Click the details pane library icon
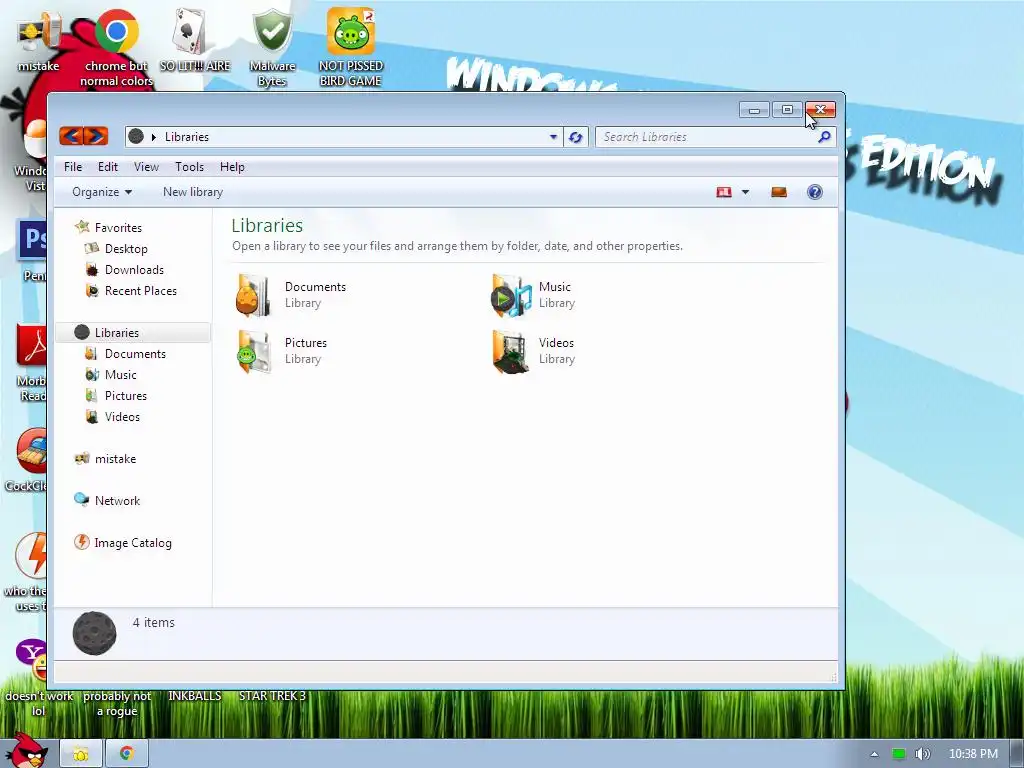The height and width of the screenshot is (768, 1024). point(94,633)
